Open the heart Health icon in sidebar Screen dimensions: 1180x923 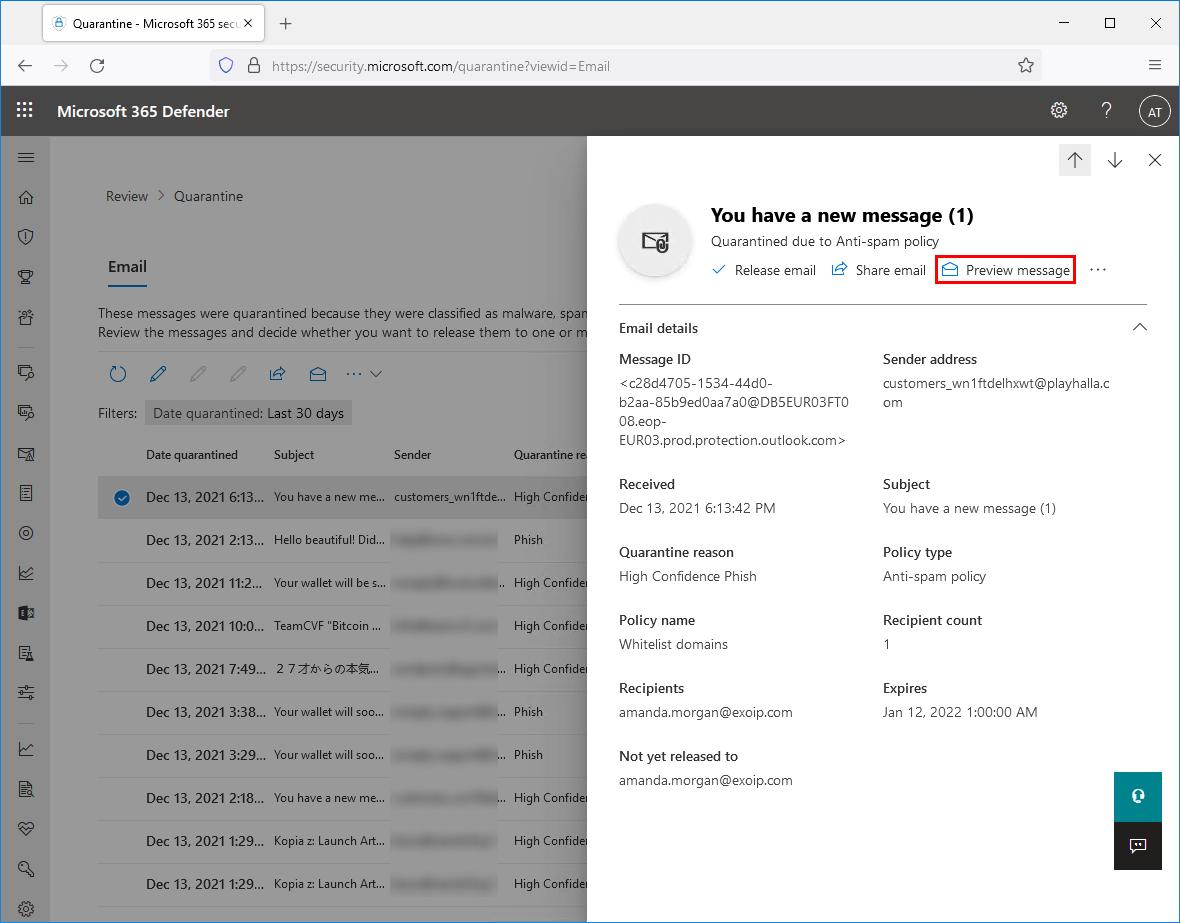point(26,829)
